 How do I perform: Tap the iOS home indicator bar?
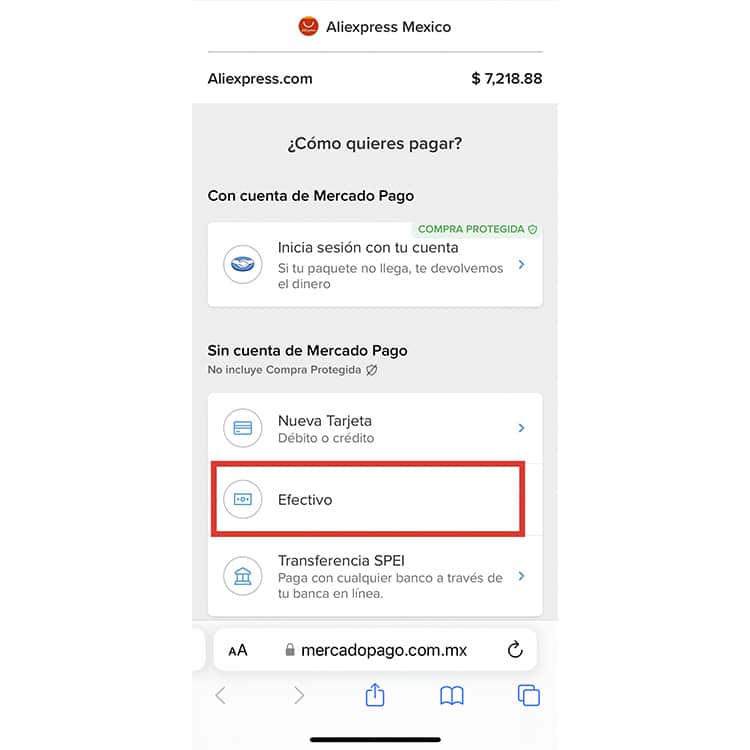click(375, 739)
